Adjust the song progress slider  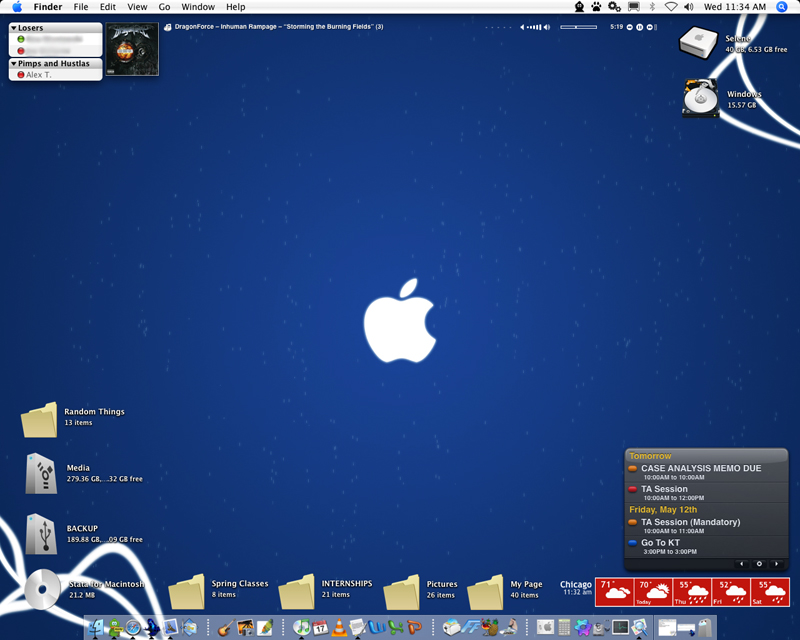point(579,27)
